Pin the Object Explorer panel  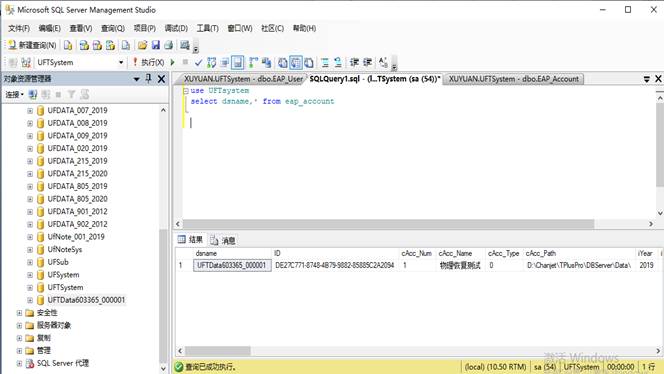149,78
